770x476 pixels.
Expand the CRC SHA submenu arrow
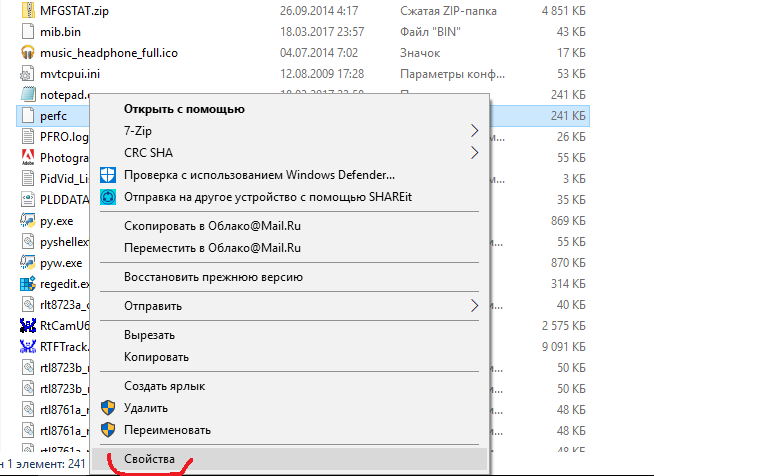[x=474, y=153]
